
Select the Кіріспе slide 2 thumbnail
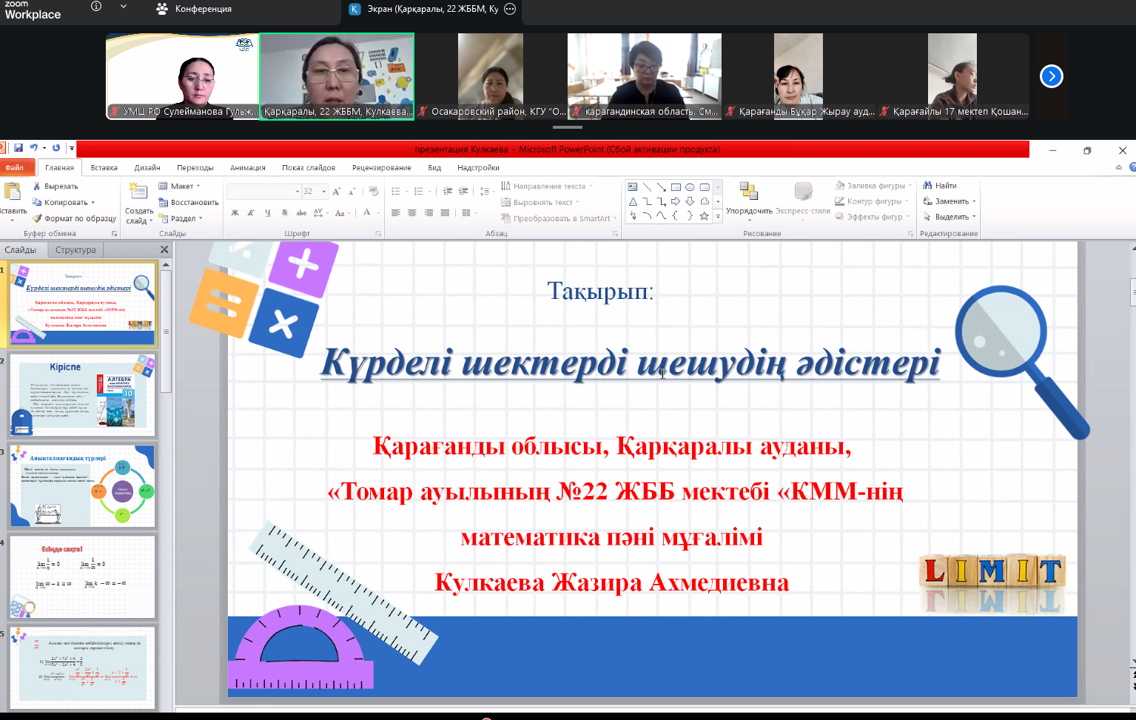83,394
